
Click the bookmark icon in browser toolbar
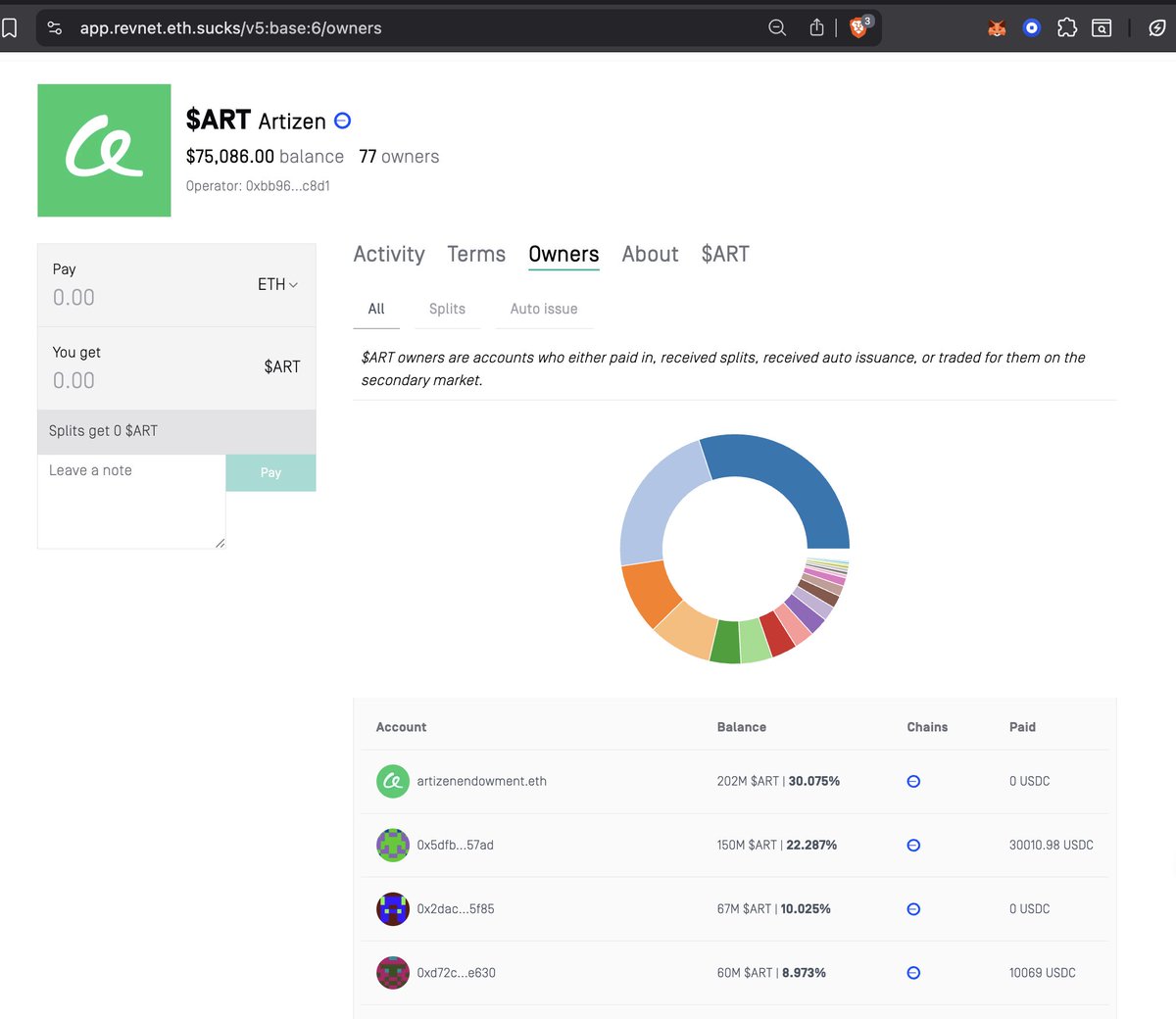(x=9, y=28)
